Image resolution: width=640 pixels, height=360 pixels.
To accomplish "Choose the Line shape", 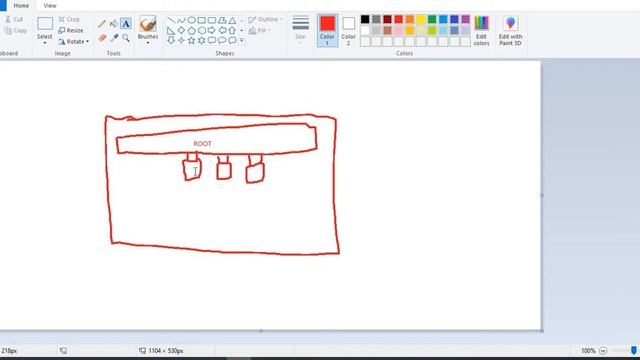I will click(x=171, y=20).
